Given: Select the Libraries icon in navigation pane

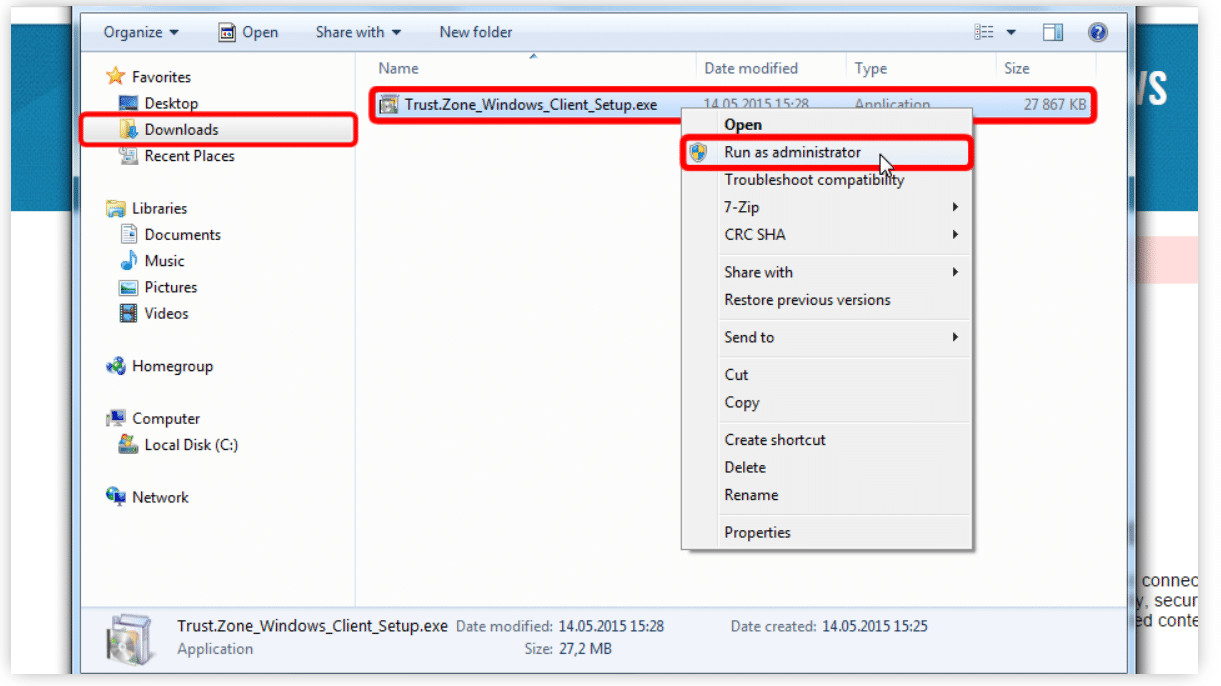Looking at the screenshot, I should 116,208.
